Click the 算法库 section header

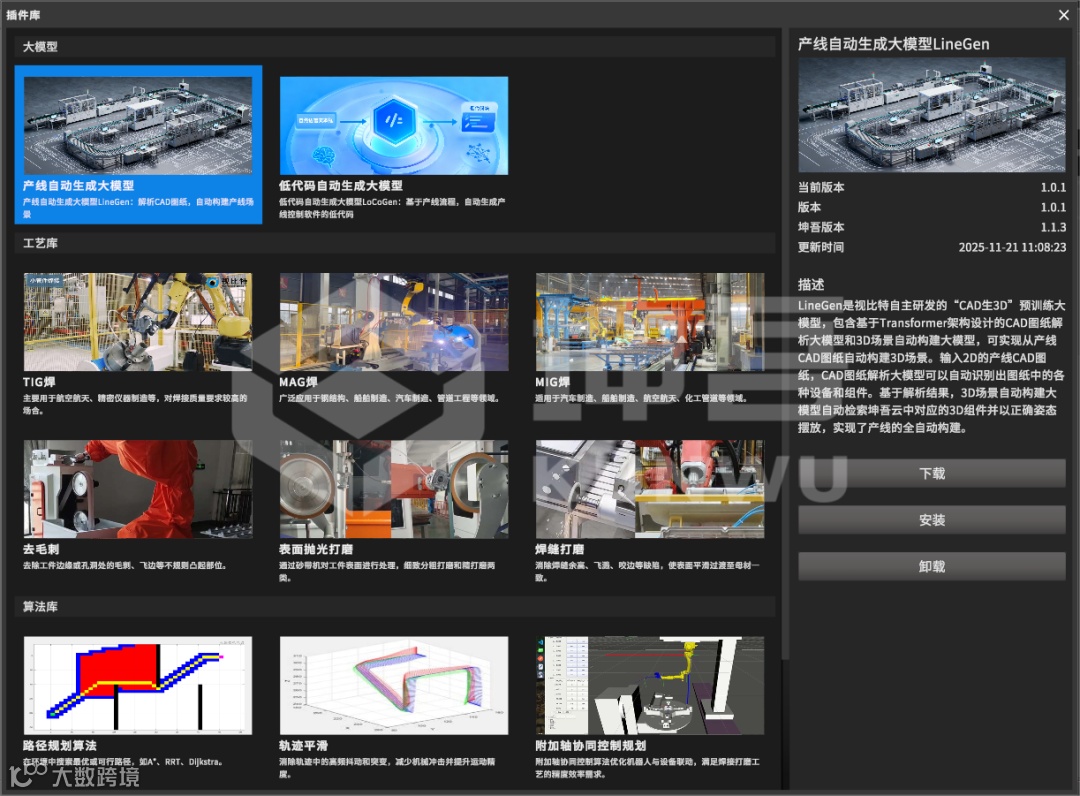click(x=395, y=607)
